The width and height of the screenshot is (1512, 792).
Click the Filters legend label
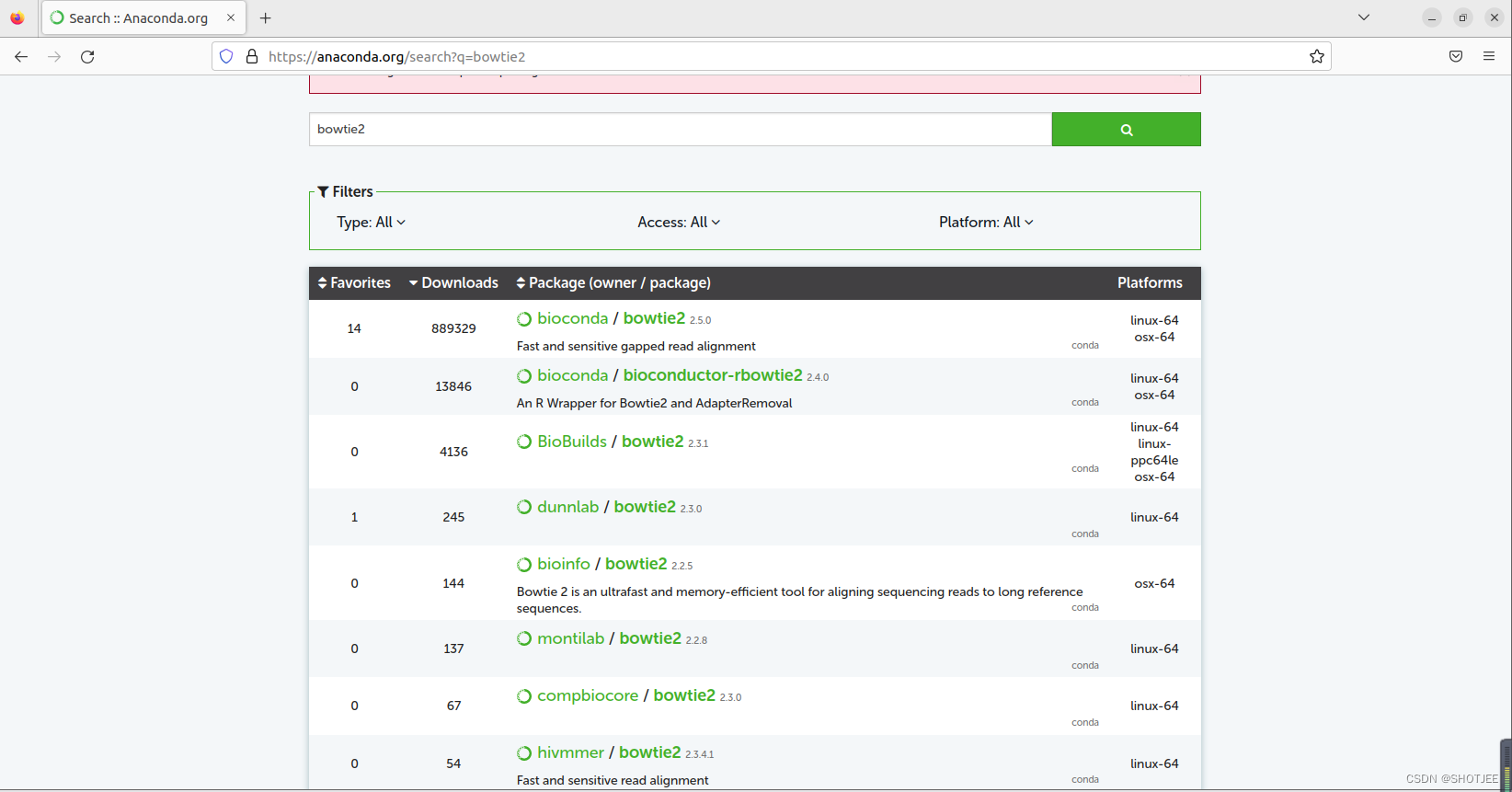(x=346, y=192)
